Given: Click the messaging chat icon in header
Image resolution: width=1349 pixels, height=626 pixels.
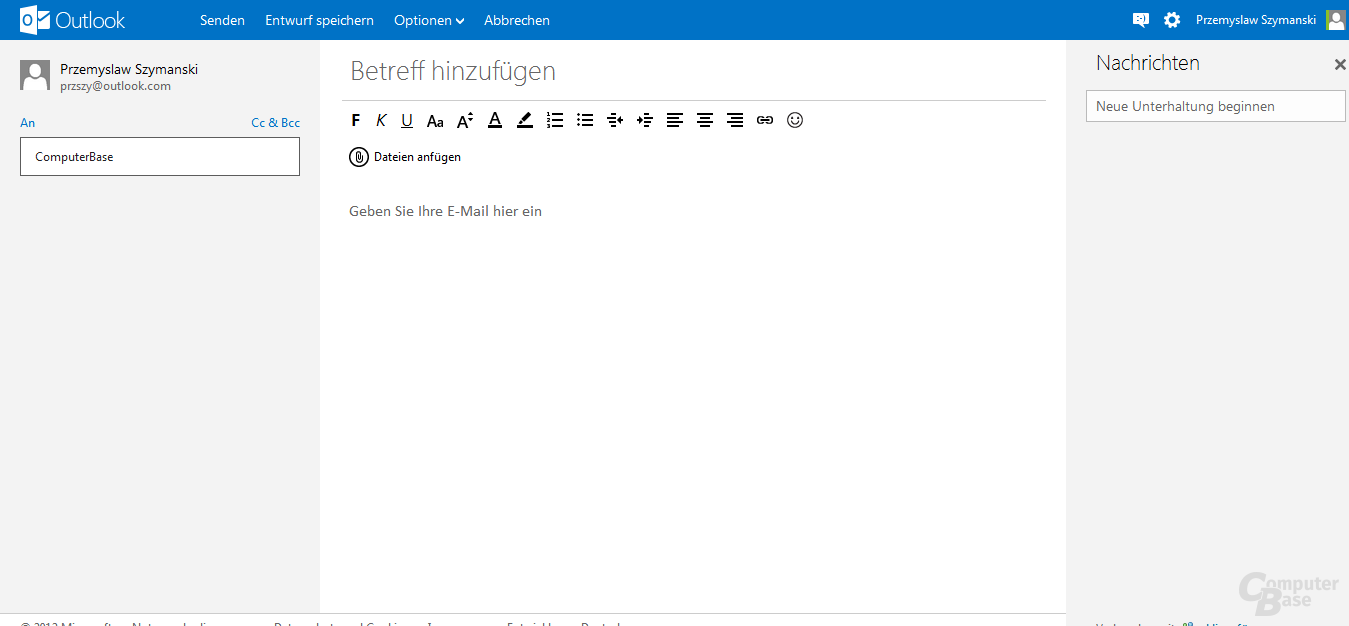Looking at the screenshot, I should tap(1140, 20).
